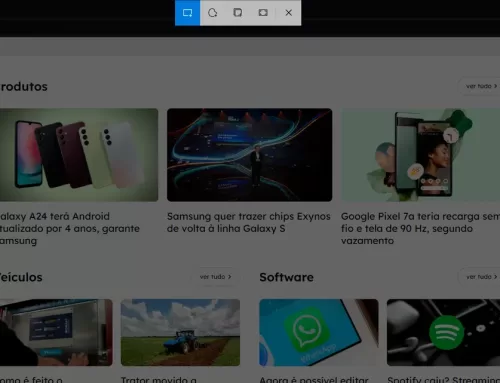Open 'ver tudo' next to the Veículos heading

215,277
